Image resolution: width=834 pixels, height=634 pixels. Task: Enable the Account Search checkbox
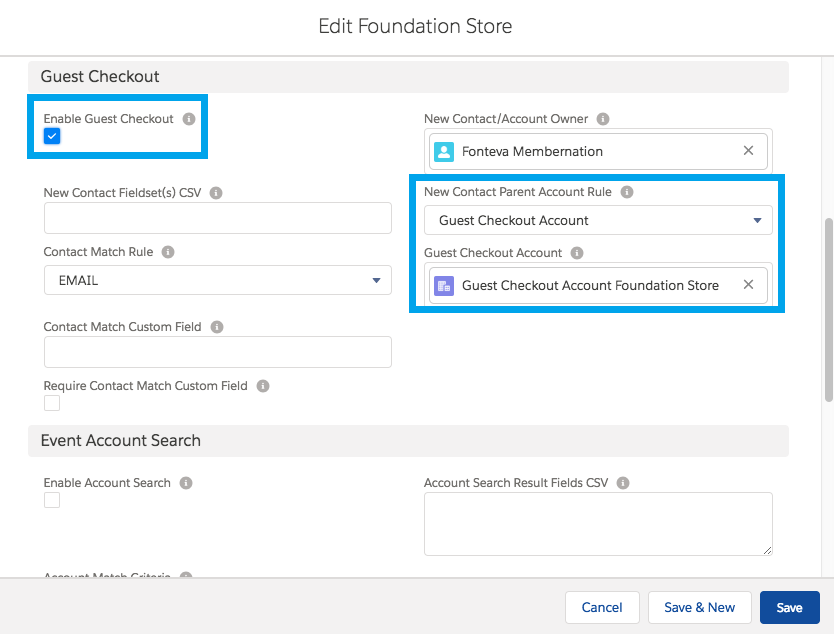(52, 500)
